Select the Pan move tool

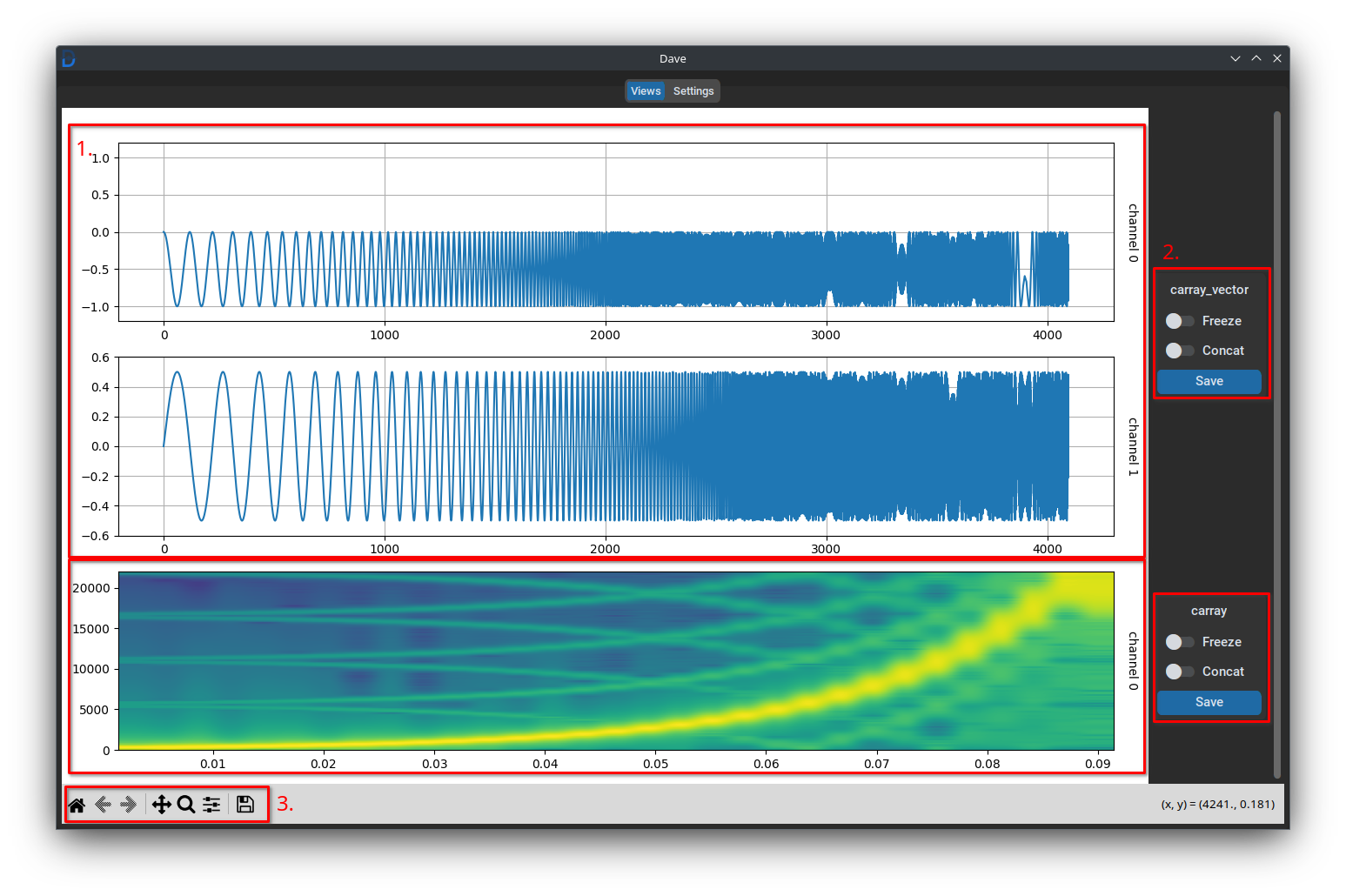coord(161,805)
